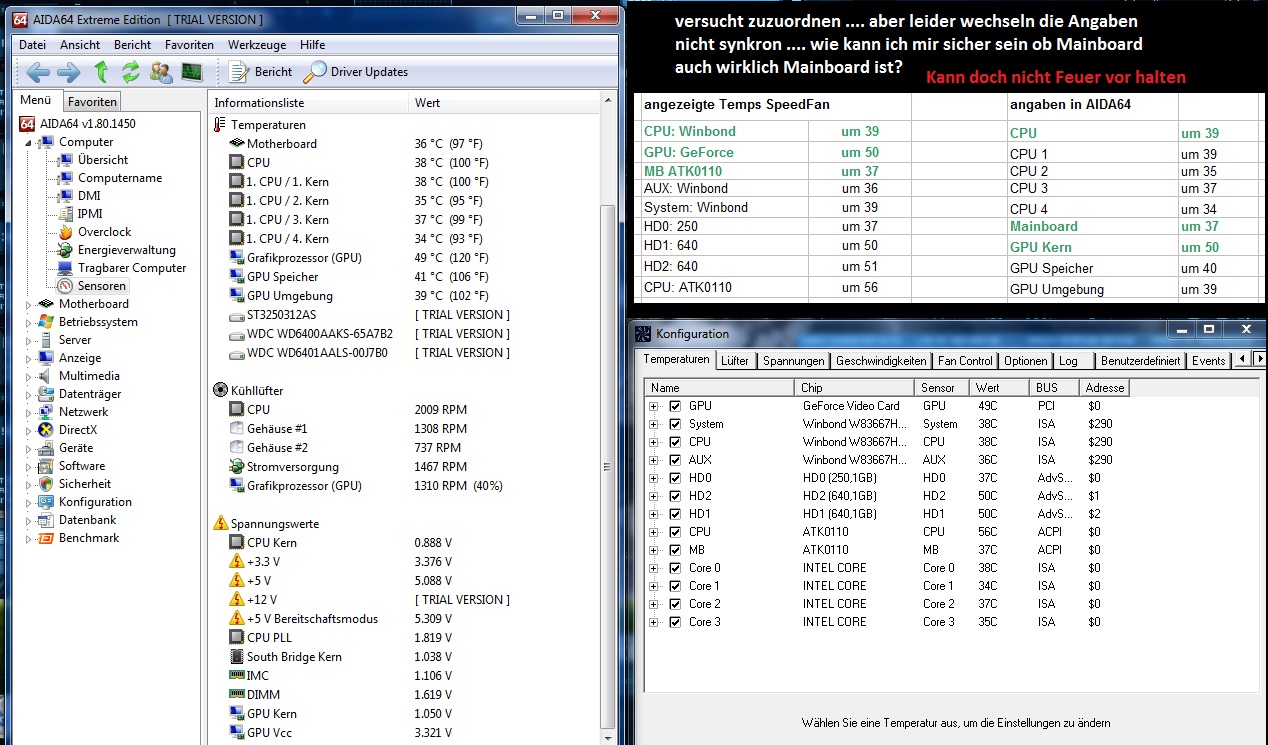Open Energieverwaltung in the tree
The width and height of the screenshot is (1268, 745).
(127, 250)
